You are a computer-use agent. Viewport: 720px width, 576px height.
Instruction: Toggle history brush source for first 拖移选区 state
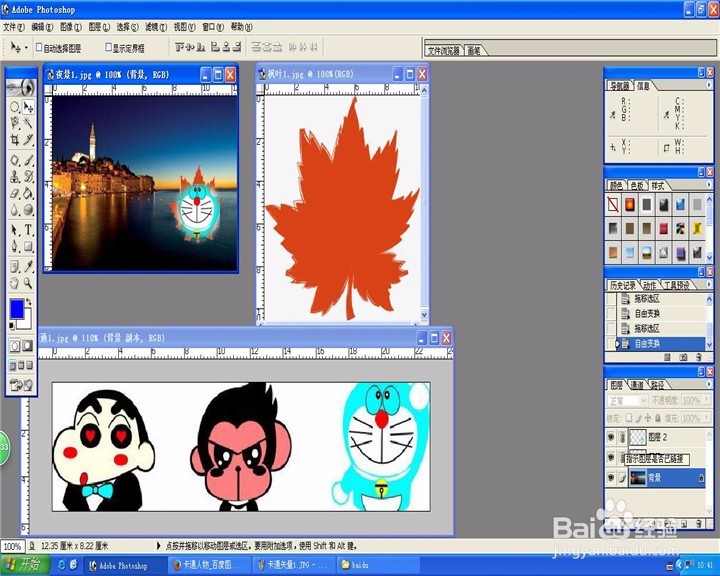coord(611,299)
